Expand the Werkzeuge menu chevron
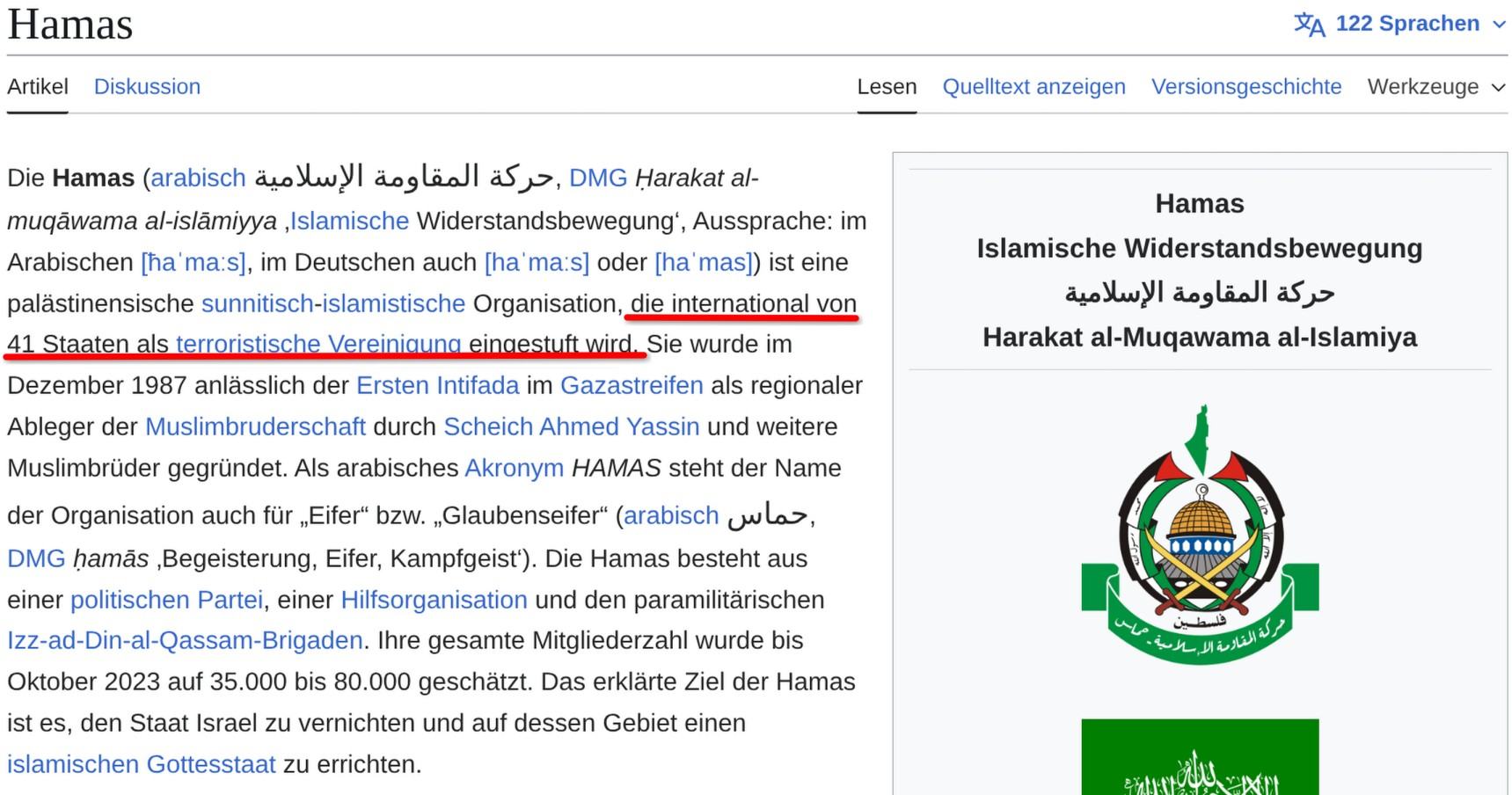 pyautogui.click(x=1500, y=87)
